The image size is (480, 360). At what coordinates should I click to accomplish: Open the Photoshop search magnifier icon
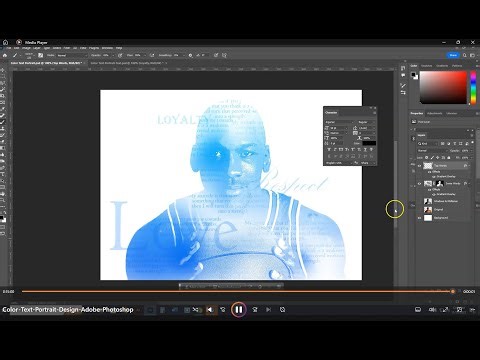(x=465, y=55)
